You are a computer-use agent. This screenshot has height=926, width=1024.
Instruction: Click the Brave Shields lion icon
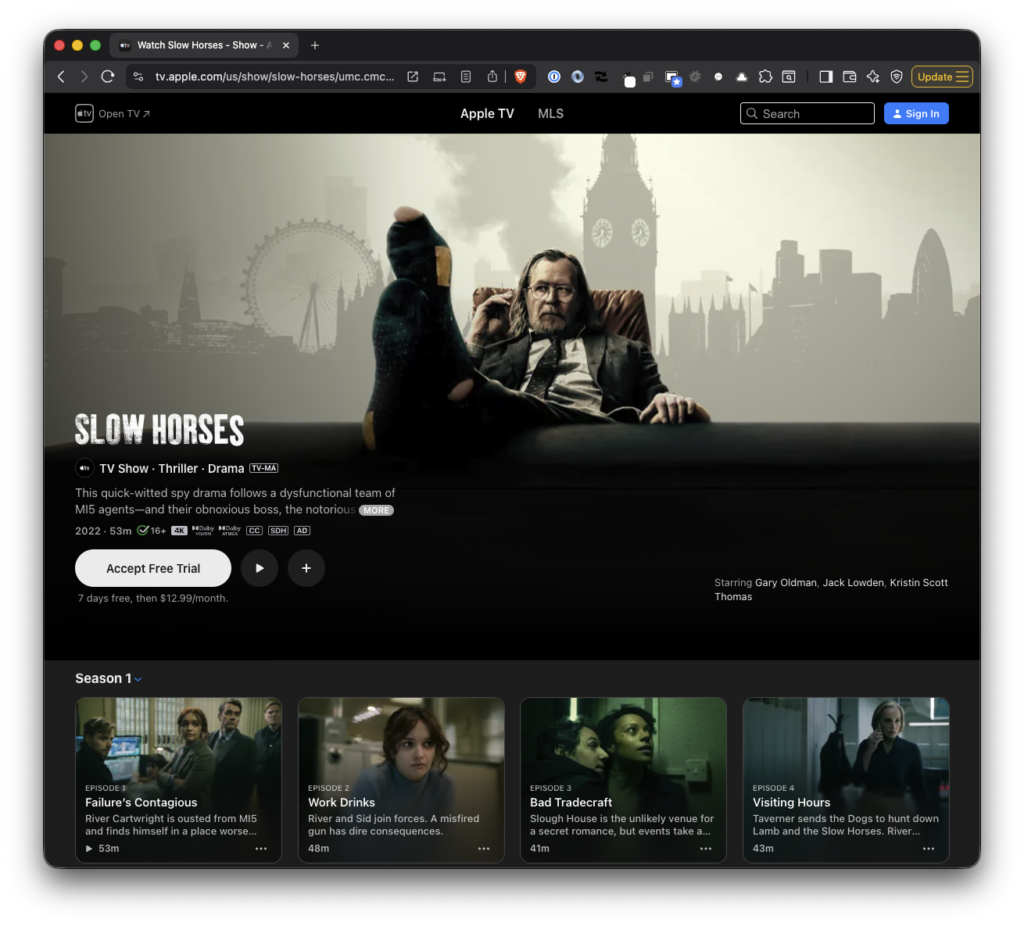[520, 77]
